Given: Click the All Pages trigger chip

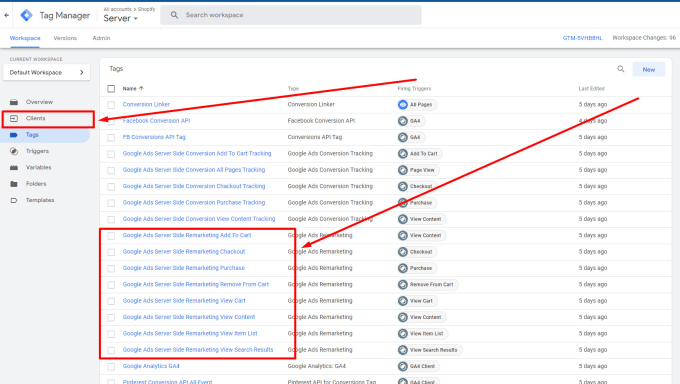Looking at the screenshot, I should 417,105.
